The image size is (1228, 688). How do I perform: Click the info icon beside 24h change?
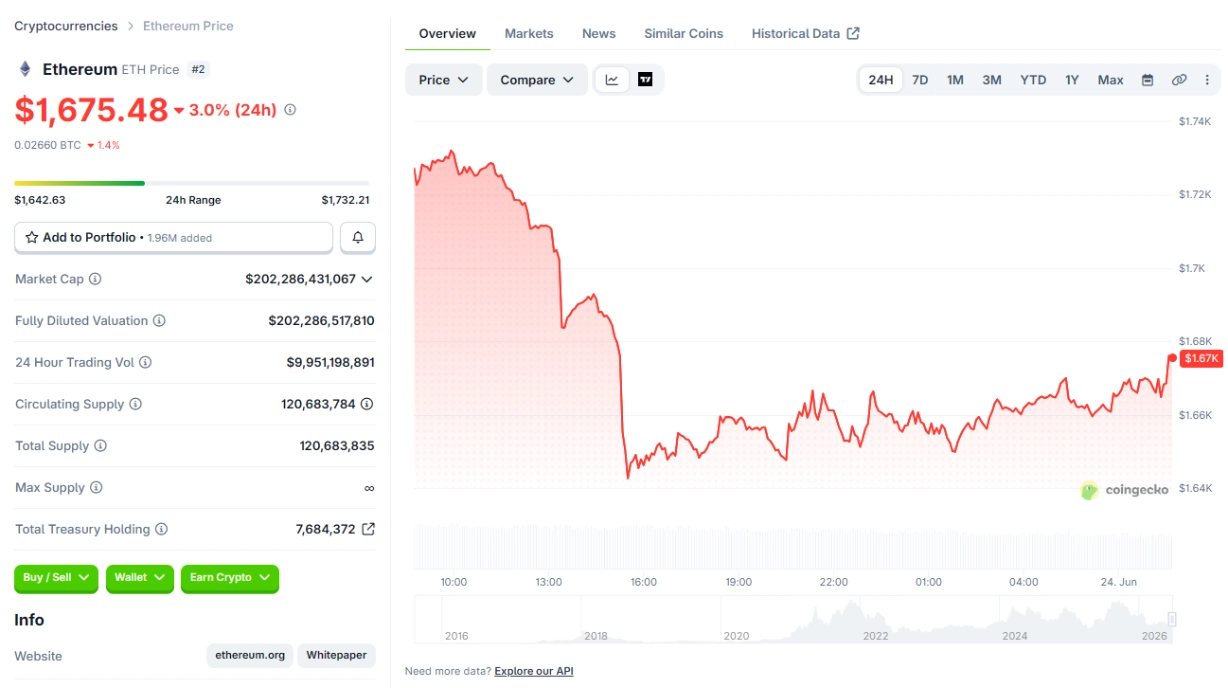(290, 110)
